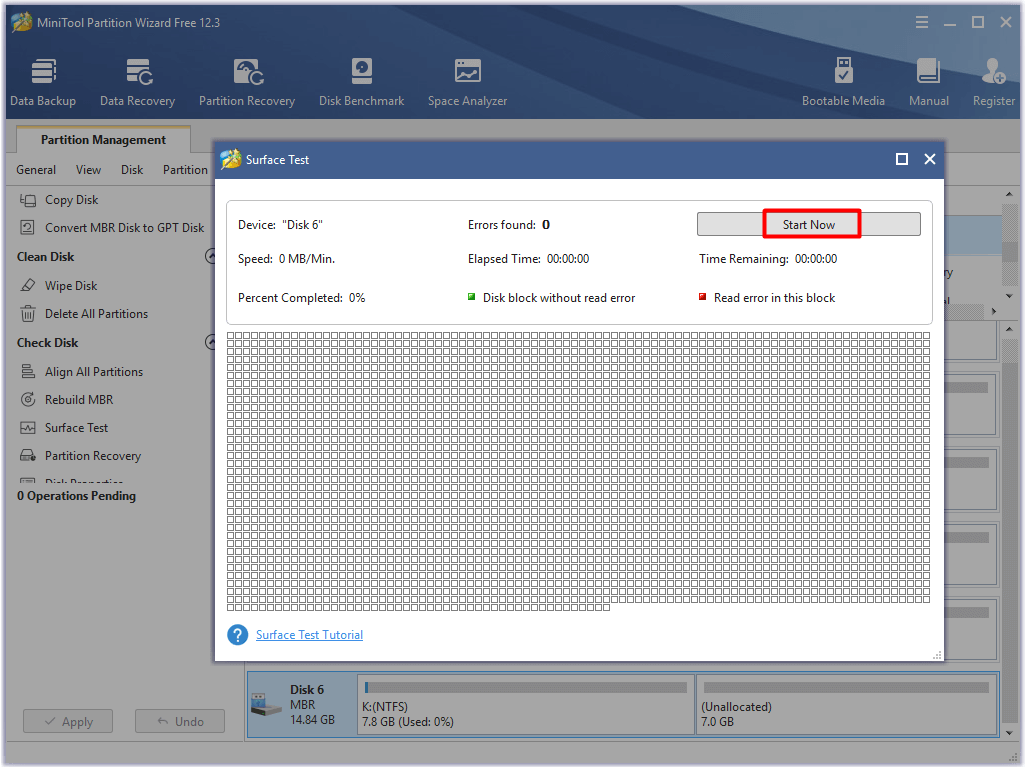Click the Register icon
Image resolution: width=1027 pixels, height=767 pixels.
pos(994,71)
